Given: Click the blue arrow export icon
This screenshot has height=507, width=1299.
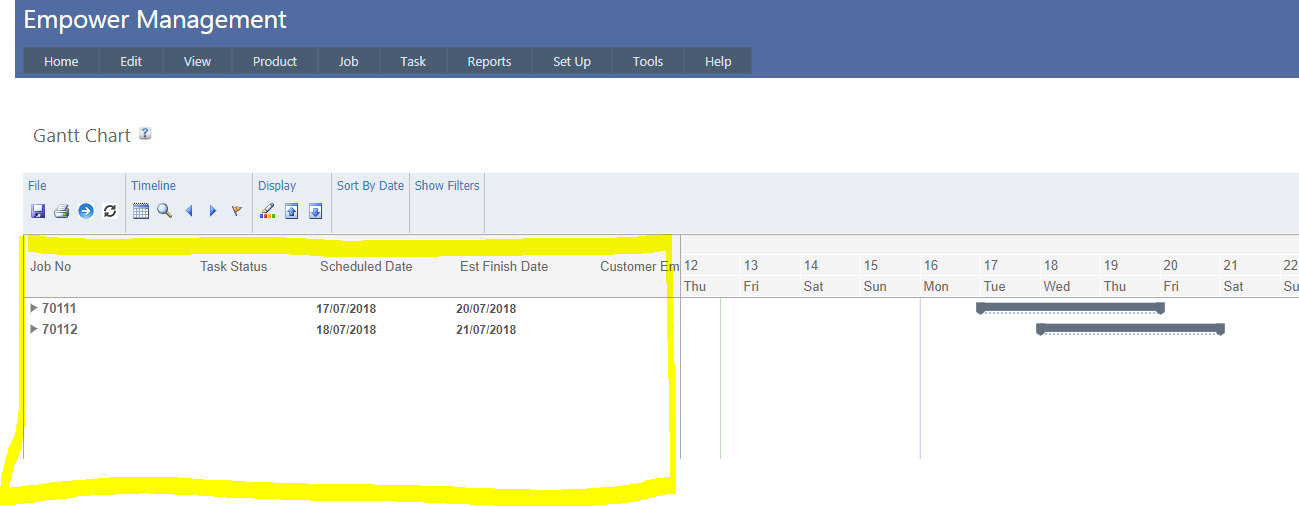Looking at the screenshot, I should (86, 211).
